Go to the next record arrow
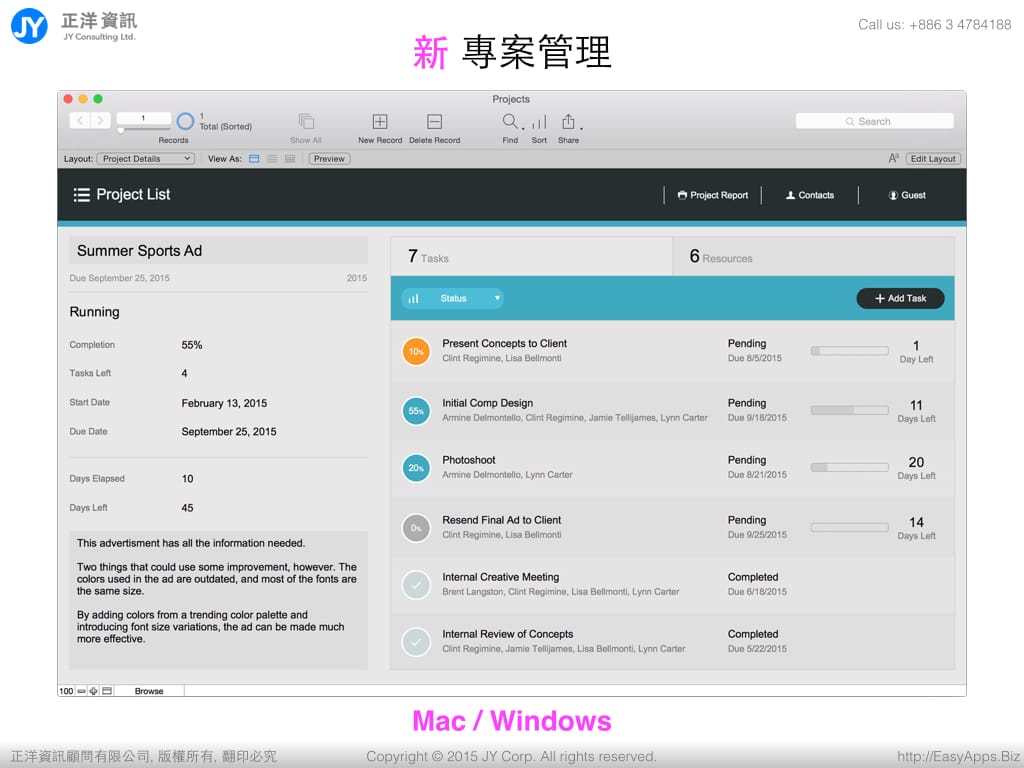The image size is (1024, 768). (x=100, y=121)
